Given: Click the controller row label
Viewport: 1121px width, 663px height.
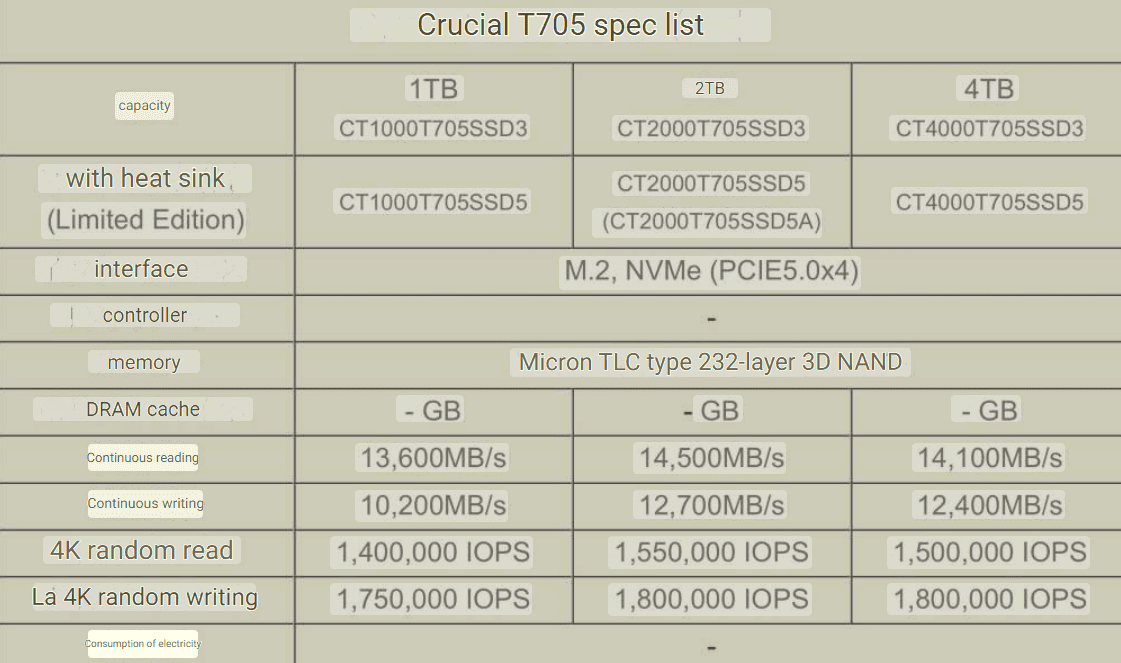Looking at the screenshot, I should pos(145,315).
